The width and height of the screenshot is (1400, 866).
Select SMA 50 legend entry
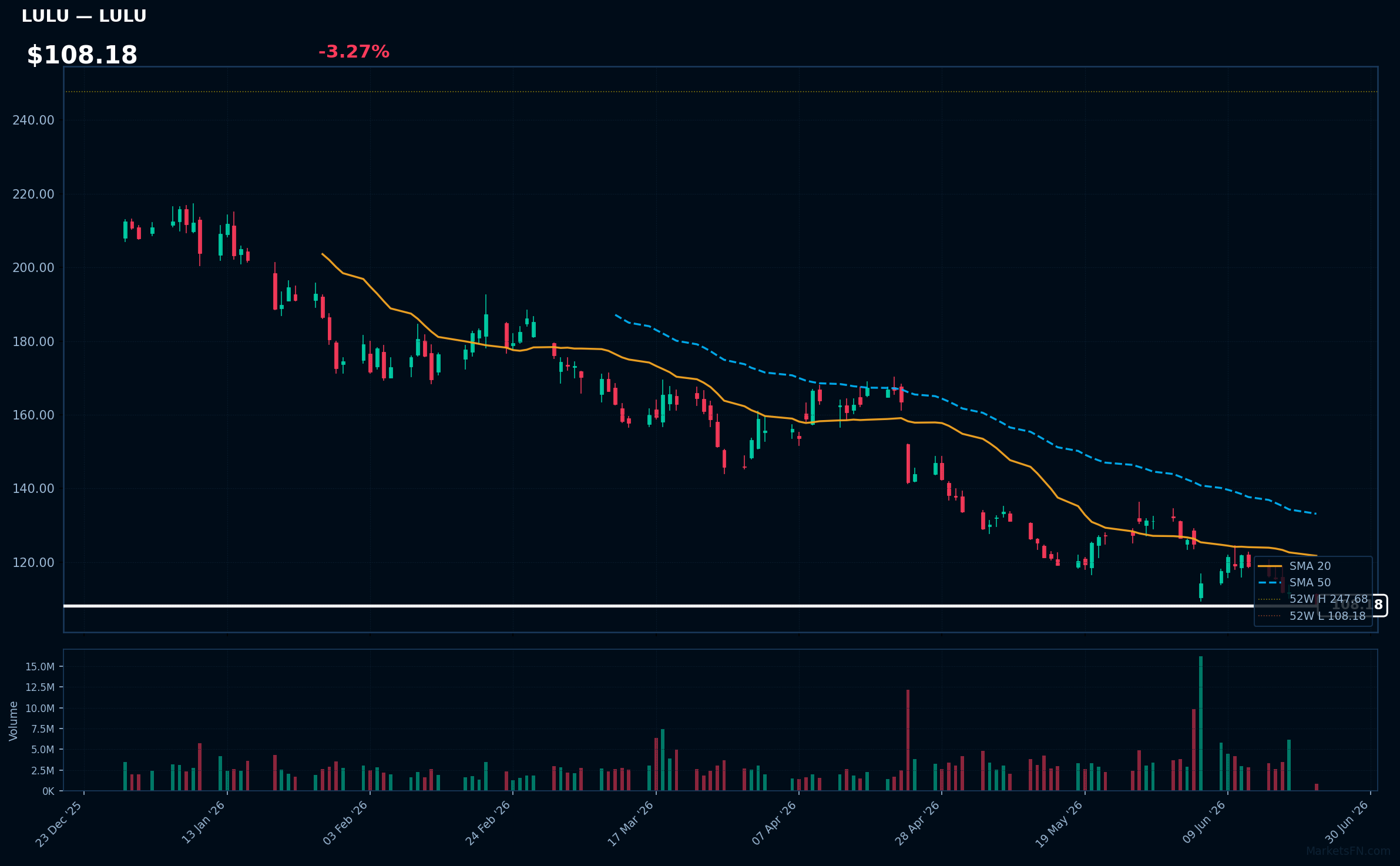point(1295,582)
